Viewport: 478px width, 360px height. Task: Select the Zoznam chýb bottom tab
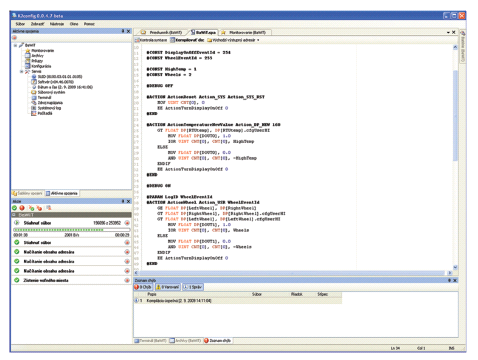[217, 341]
